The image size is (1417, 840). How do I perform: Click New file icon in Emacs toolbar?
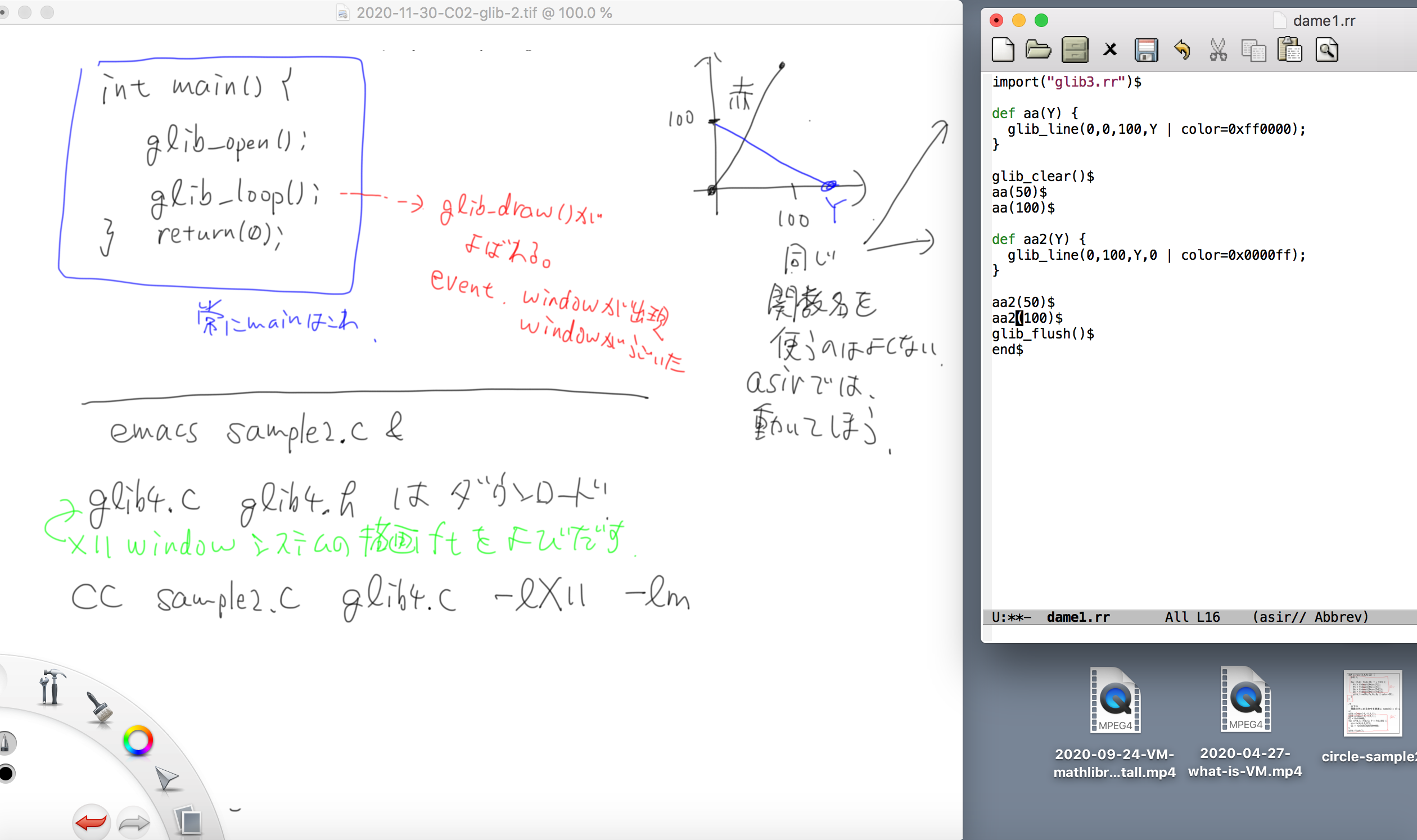point(1003,50)
